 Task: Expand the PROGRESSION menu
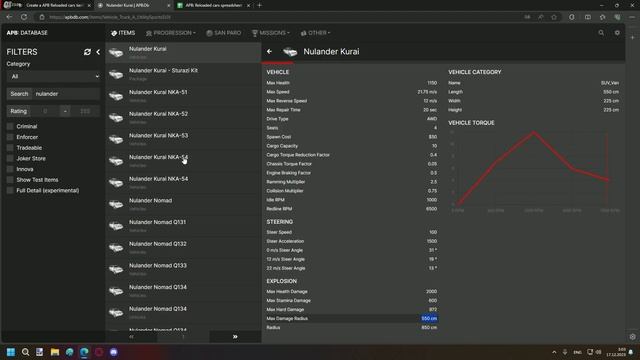click(x=171, y=33)
